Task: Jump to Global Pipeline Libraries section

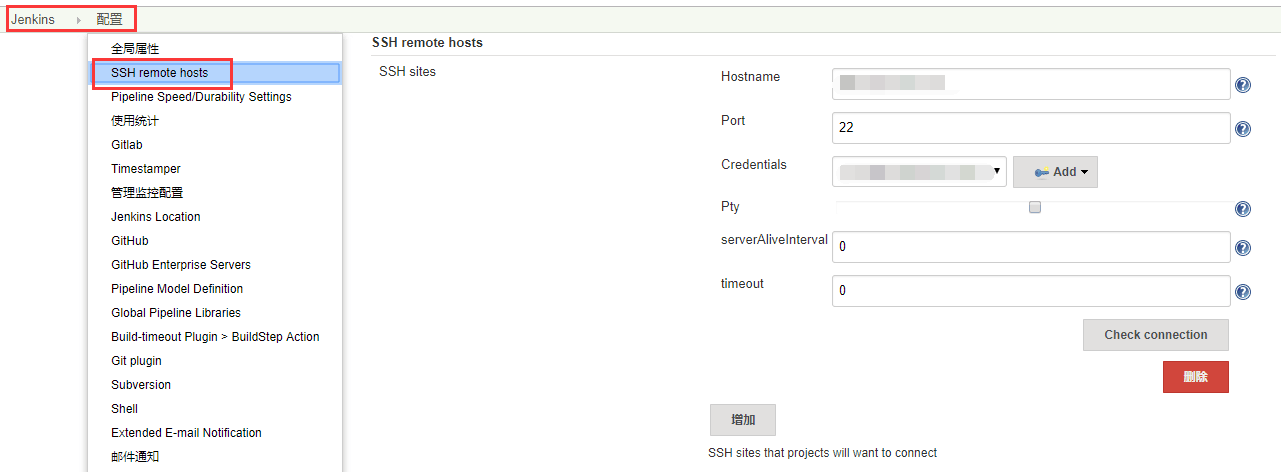Action: [176, 313]
